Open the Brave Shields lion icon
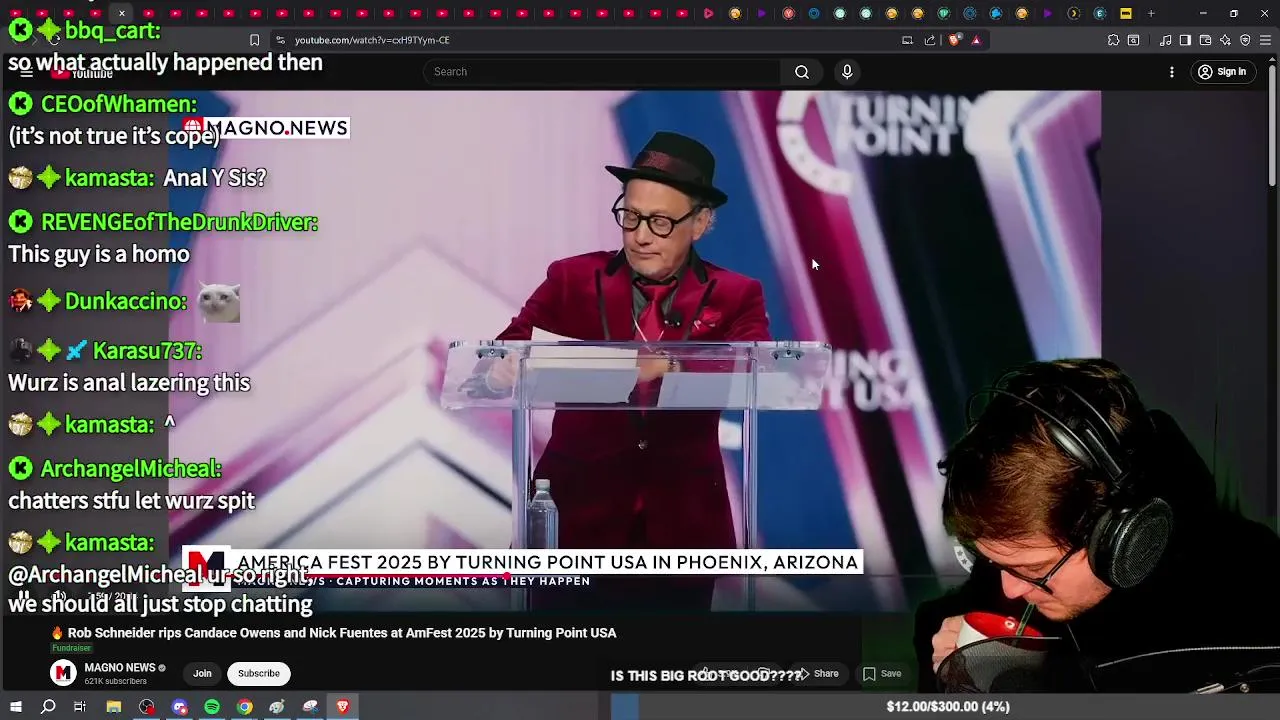The width and height of the screenshot is (1280, 720). (954, 40)
